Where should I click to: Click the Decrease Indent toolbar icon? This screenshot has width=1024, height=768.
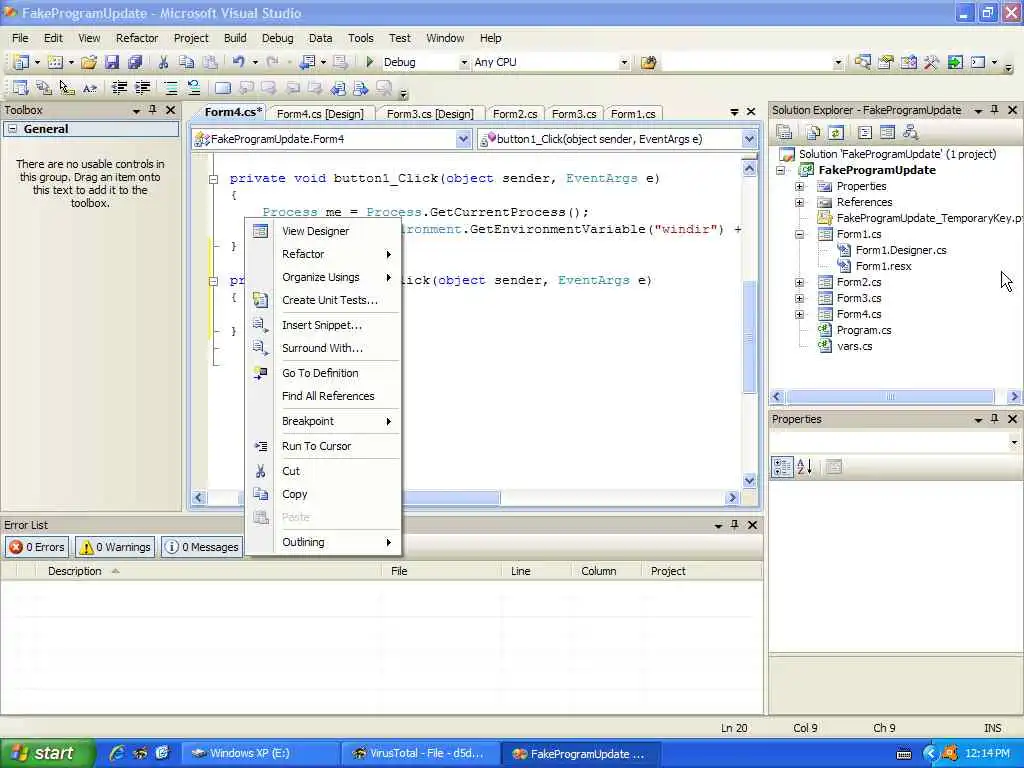(119, 88)
